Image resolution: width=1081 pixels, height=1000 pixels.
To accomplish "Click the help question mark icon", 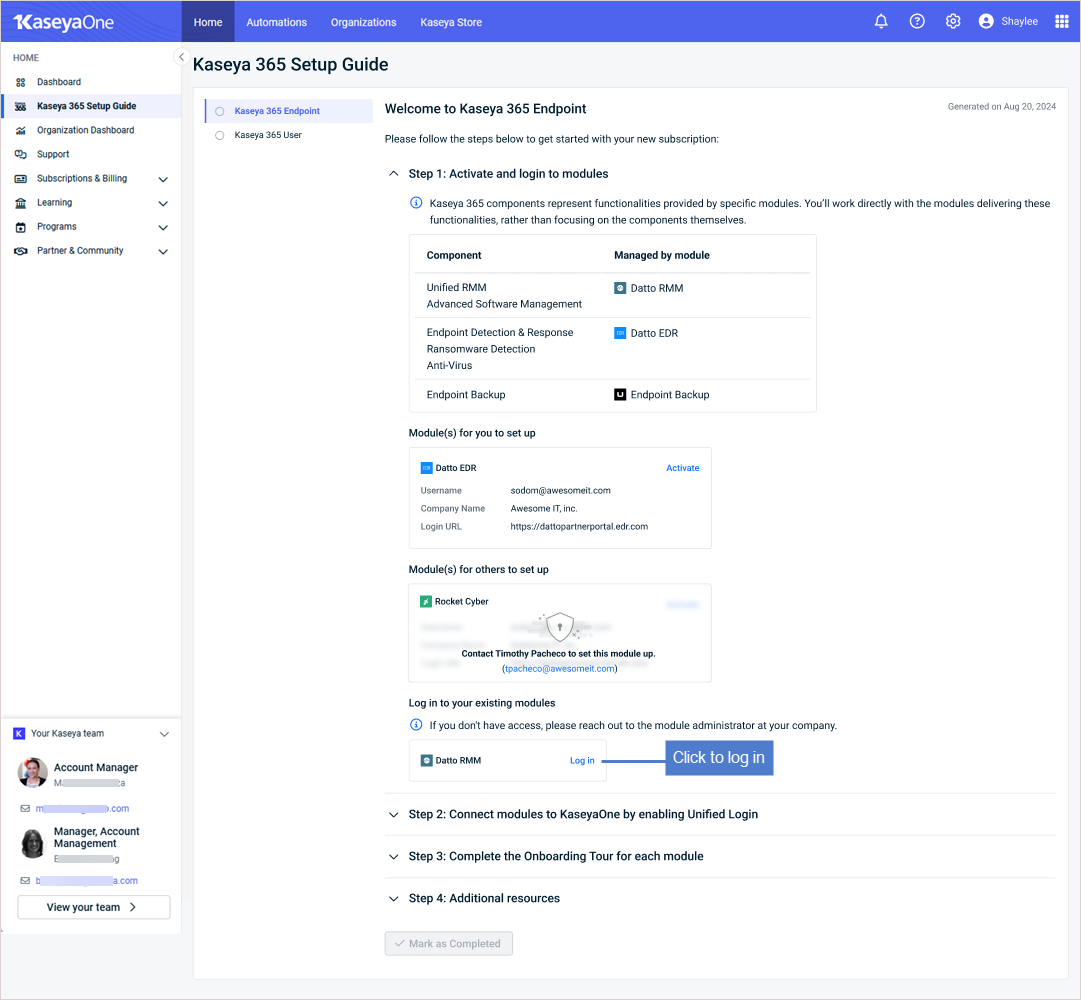I will point(917,21).
